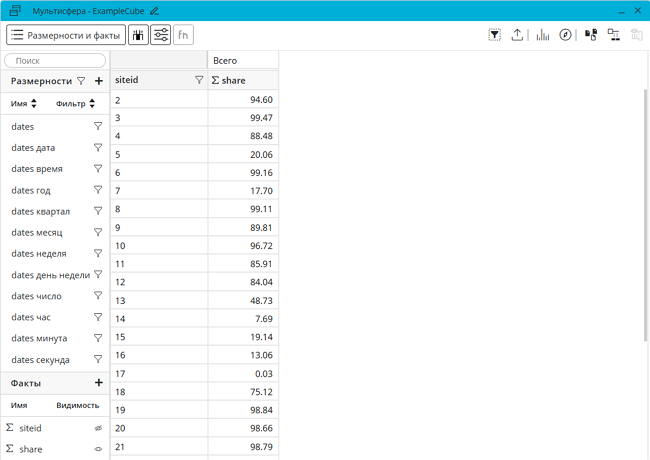
Task: Click the Поиск search field
Action: pyautogui.click(x=55, y=61)
